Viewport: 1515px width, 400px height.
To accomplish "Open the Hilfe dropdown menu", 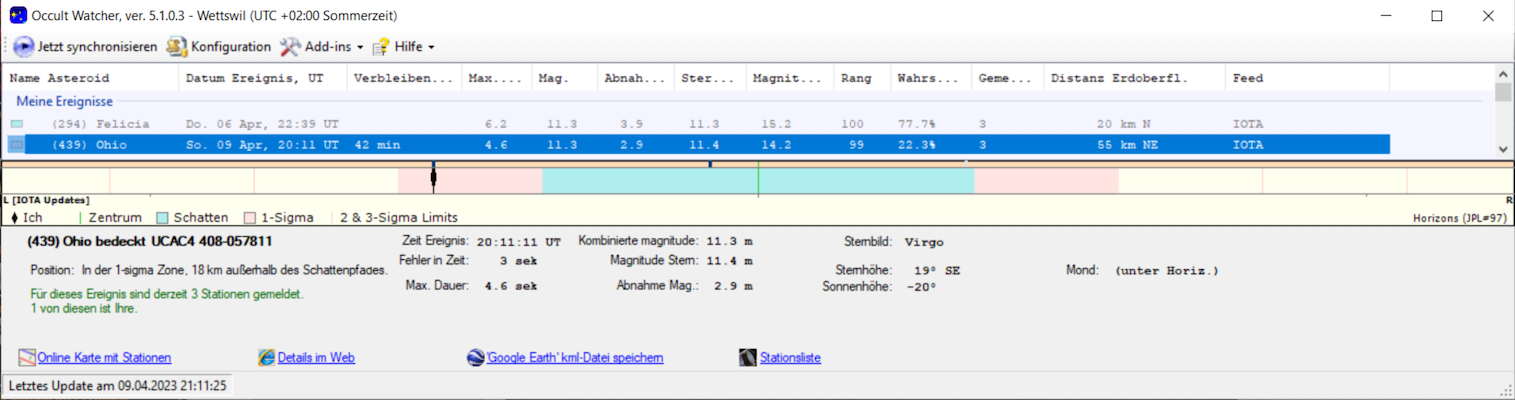I will [x=404, y=47].
